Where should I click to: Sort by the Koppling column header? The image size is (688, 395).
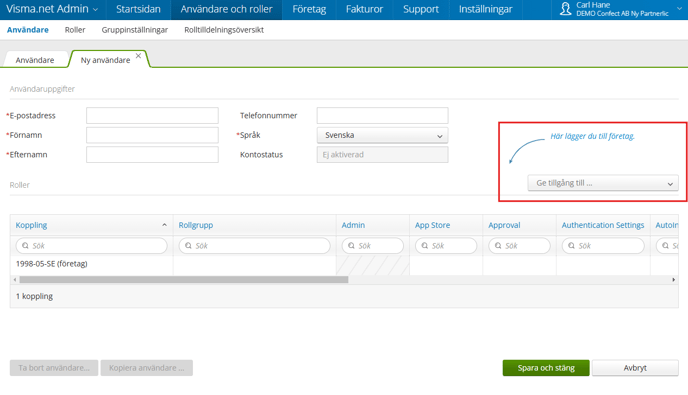pyautogui.click(x=31, y=225)
